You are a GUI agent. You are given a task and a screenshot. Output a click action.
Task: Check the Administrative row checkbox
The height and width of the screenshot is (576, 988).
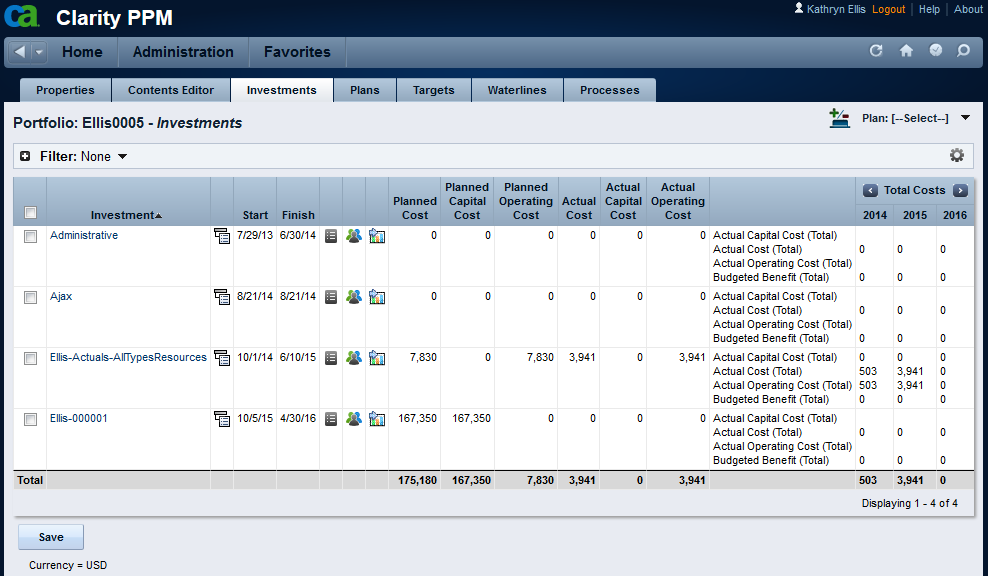pyautogui.click(x=30, y=236)
